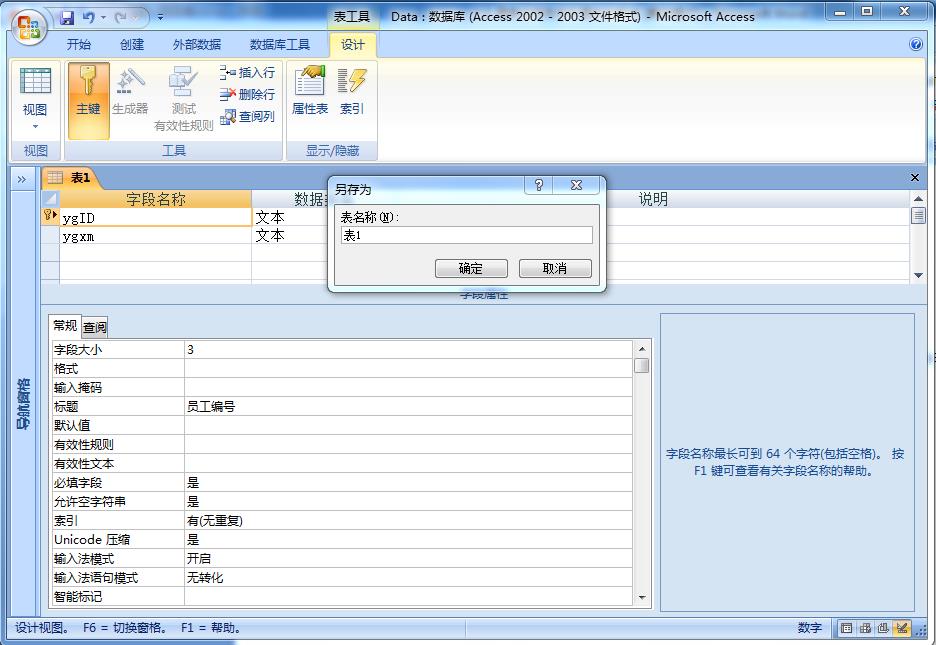Switch to PivotChart view status bar icon
936x645 pixels.
pyautogui.click(x=883, y=628)
